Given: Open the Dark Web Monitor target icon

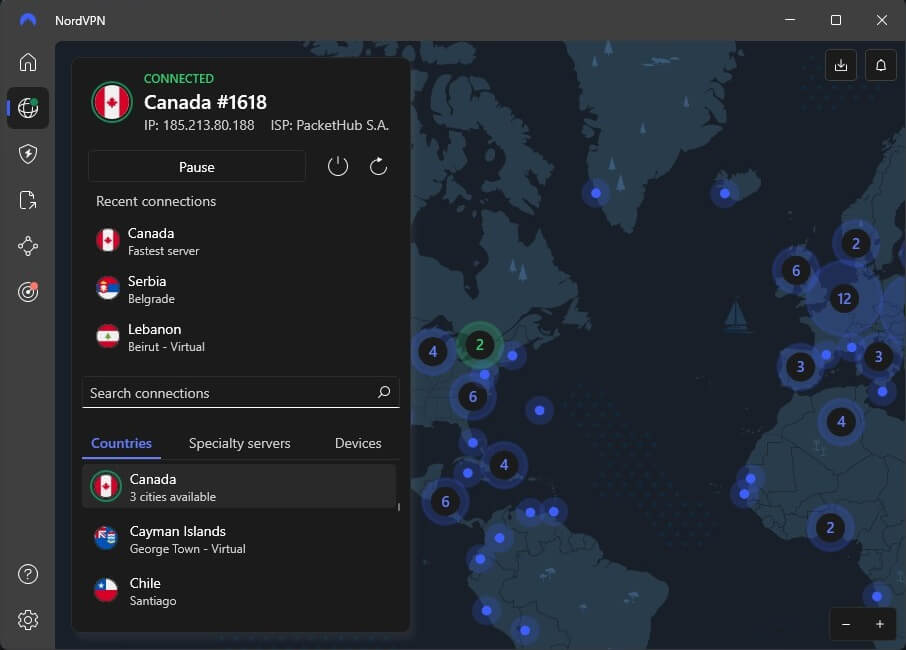Looking at the screenshot, I should coord(28,292).
